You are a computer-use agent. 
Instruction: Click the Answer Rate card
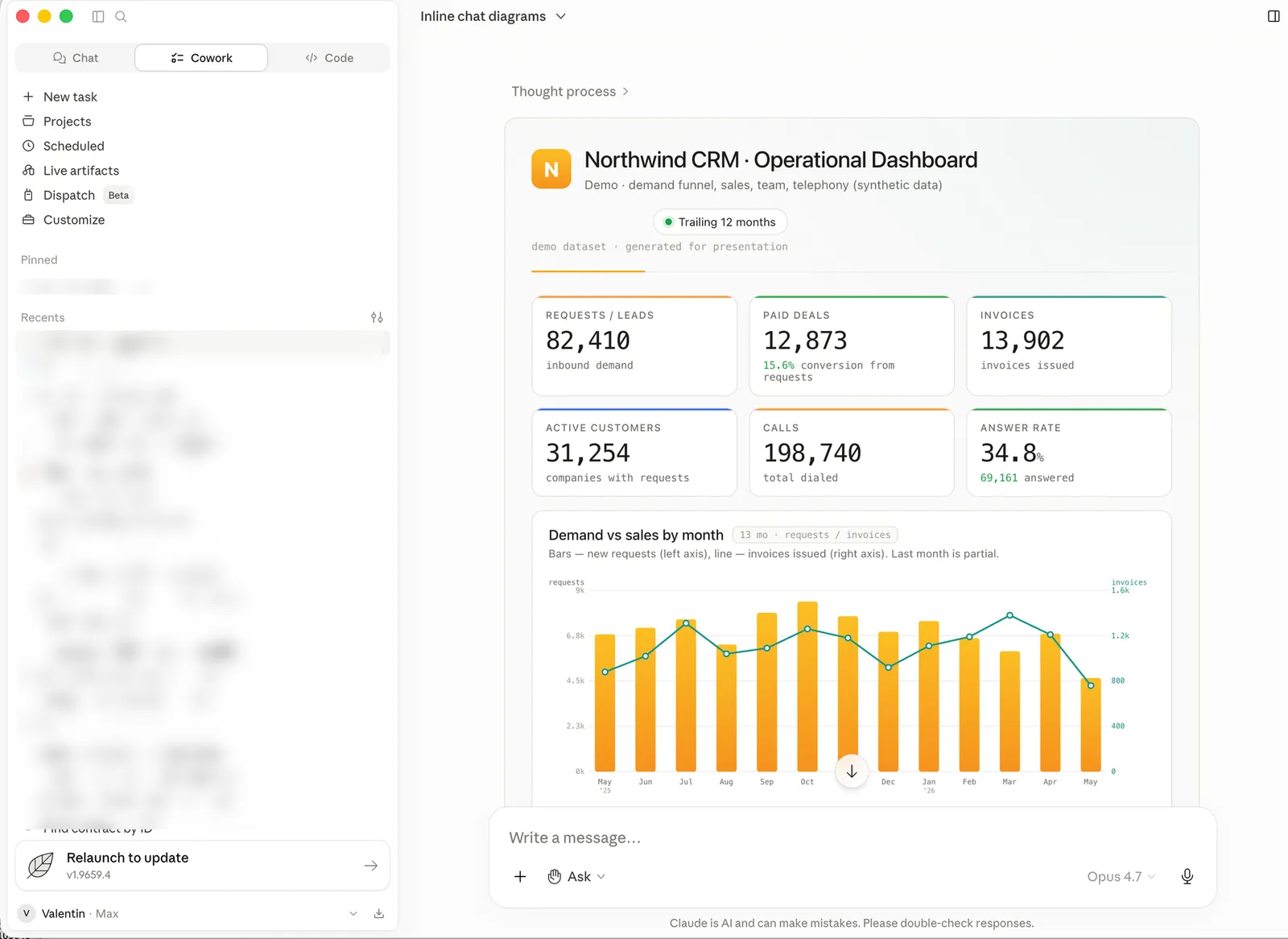click(x=1069, y=453)
